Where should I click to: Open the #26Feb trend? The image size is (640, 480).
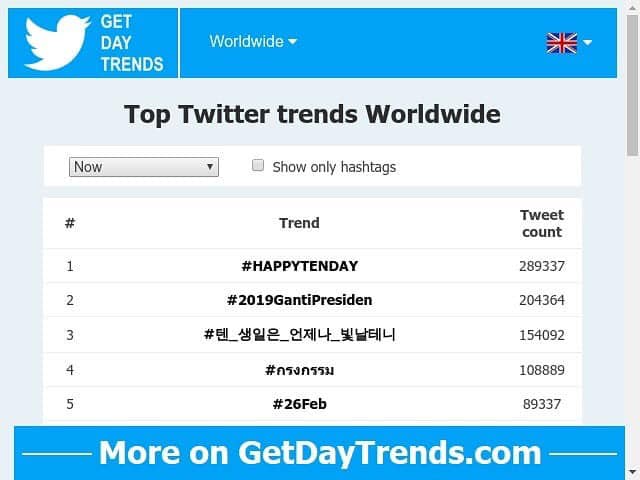click(x=299, y=404)
